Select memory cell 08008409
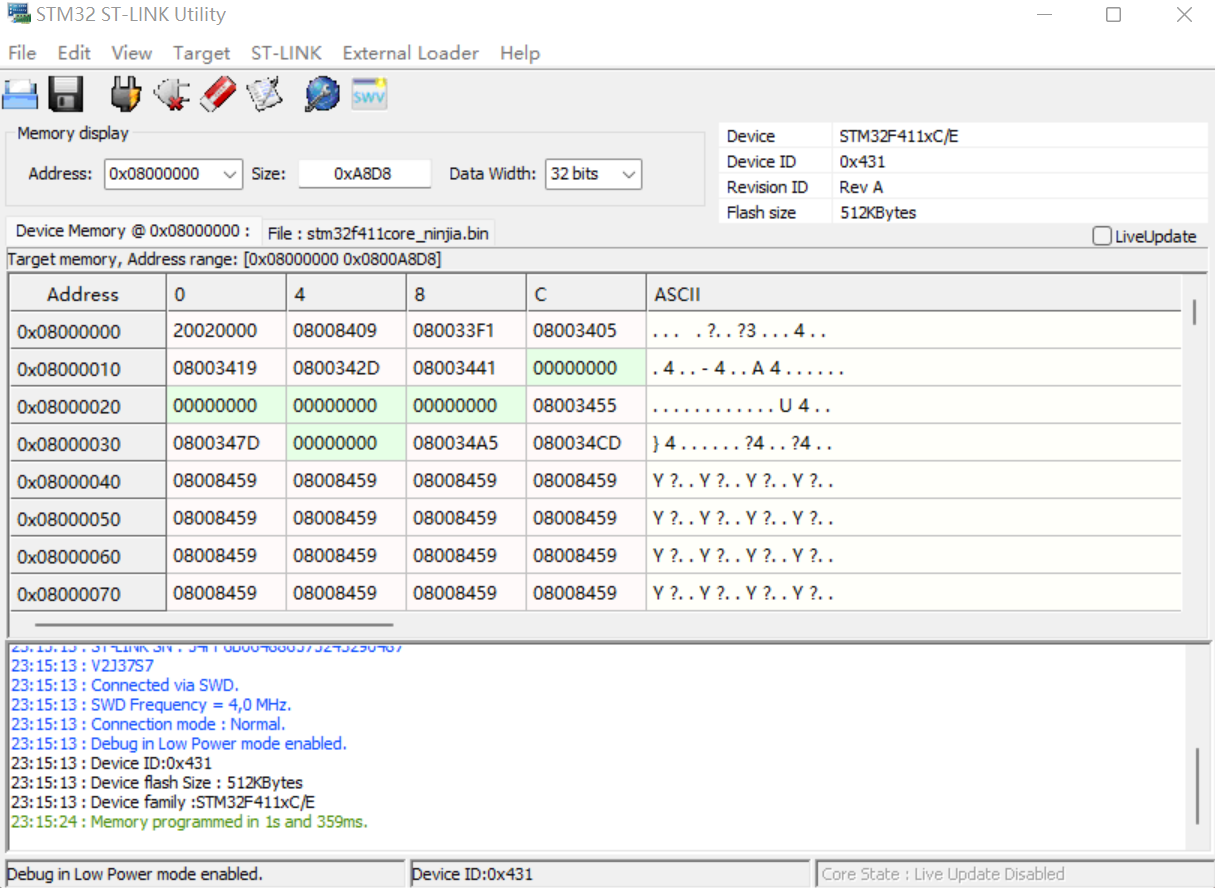Viewport: 1215px width, 888px height. 346,331
